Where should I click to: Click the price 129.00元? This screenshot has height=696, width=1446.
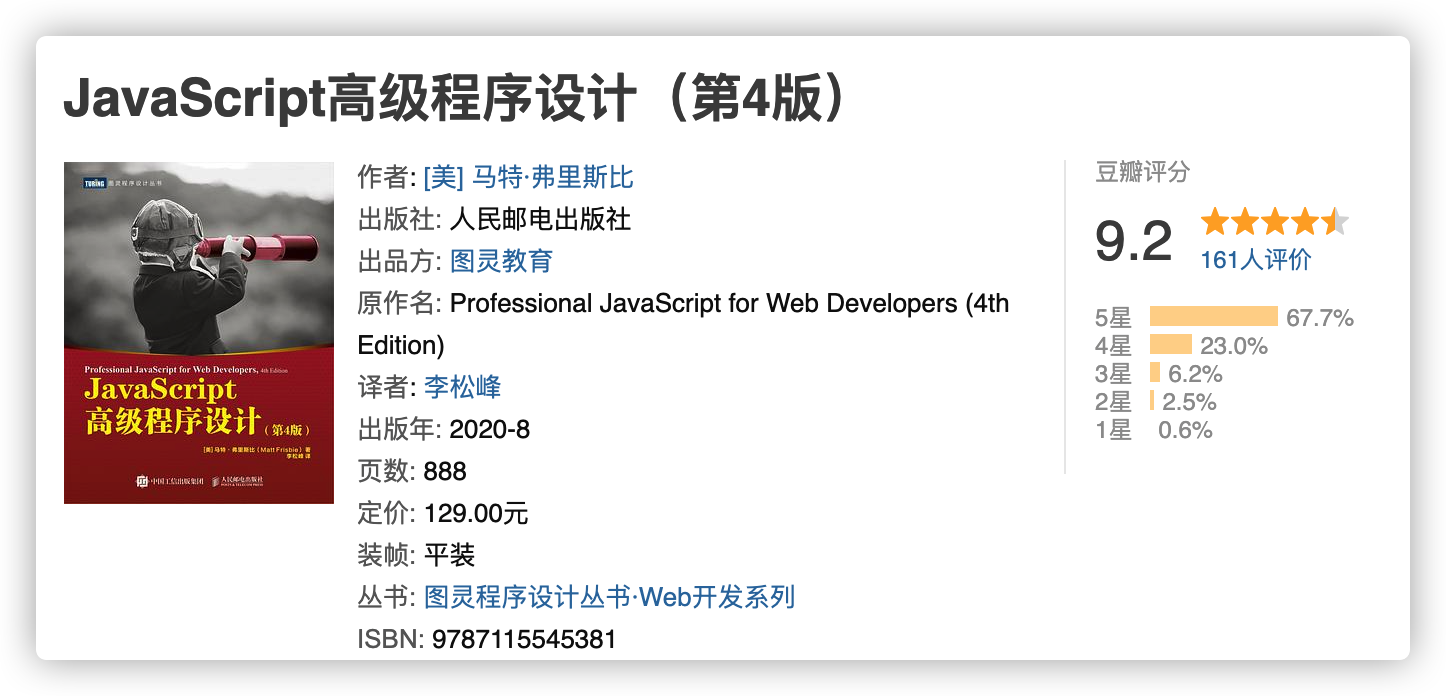pyautogui.click(x=476, y=513)
